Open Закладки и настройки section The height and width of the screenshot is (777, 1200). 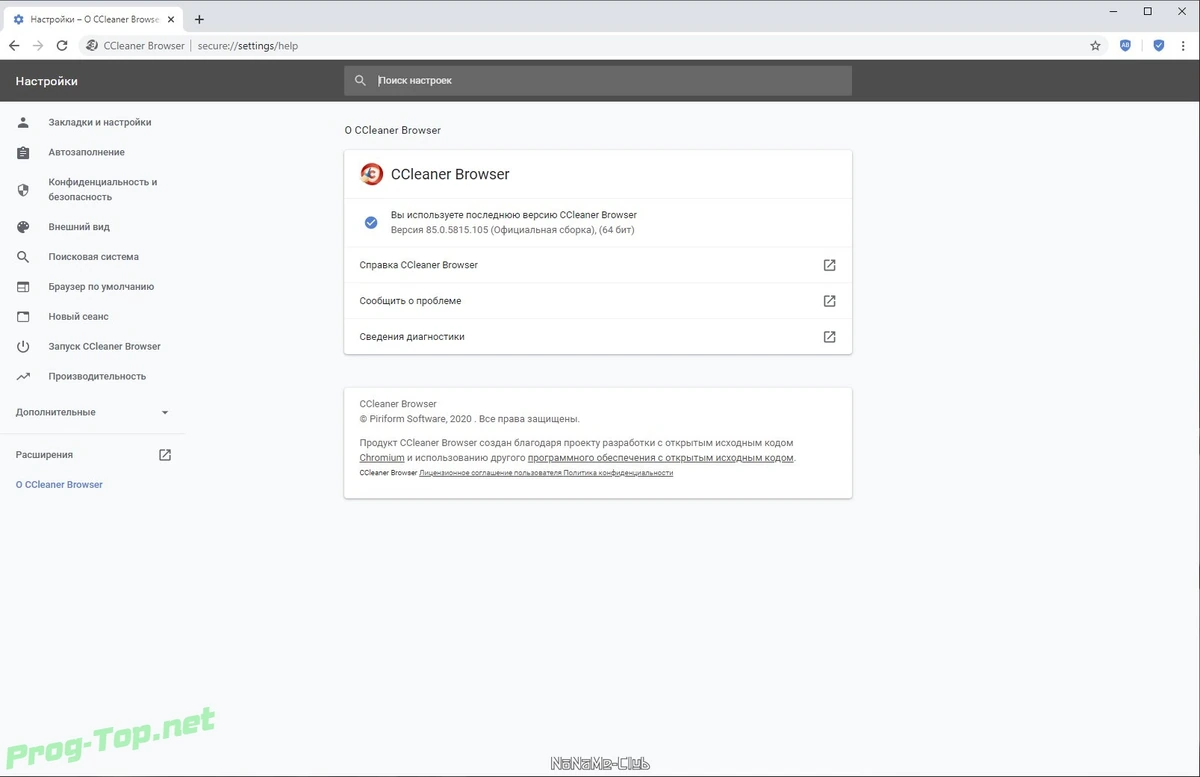coord(100,122)
